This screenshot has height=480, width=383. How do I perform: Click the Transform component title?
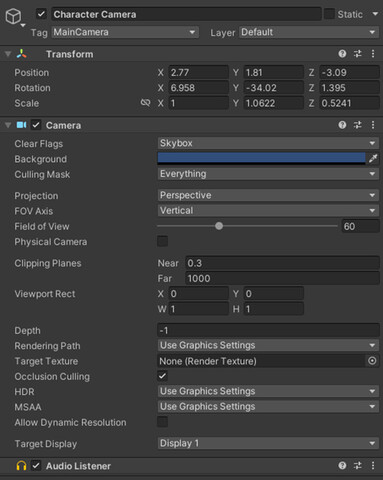click(x=70, y=54)
